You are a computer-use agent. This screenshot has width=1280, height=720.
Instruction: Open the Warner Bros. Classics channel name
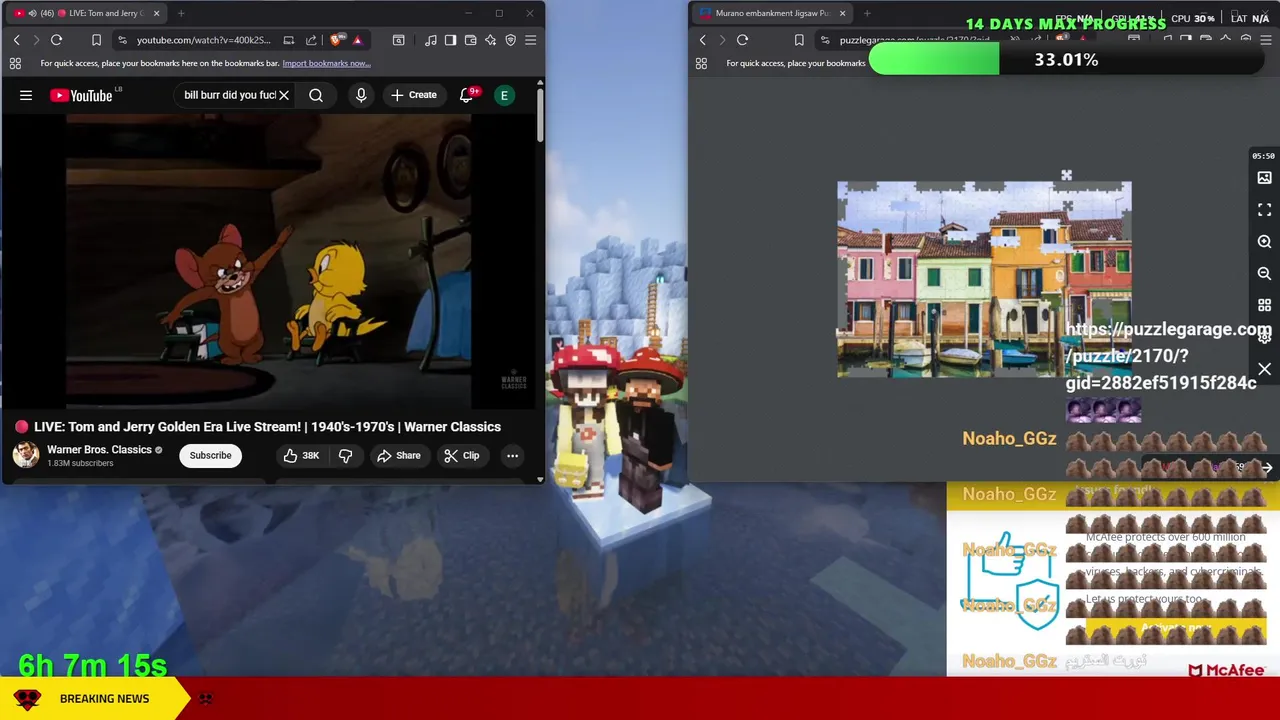point(99,449)
